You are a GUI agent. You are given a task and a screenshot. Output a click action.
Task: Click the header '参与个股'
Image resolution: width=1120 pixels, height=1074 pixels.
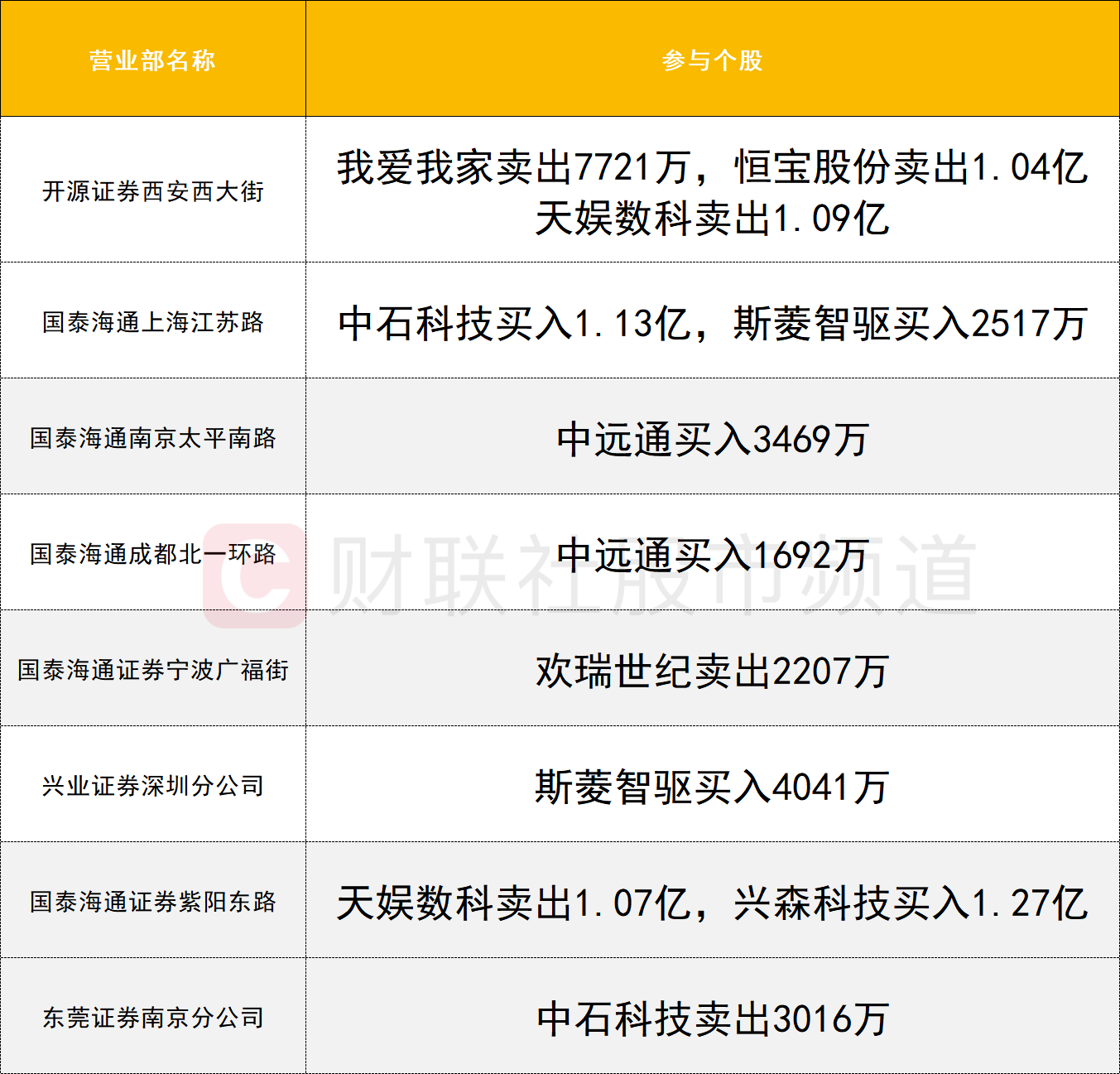(712, 60)
